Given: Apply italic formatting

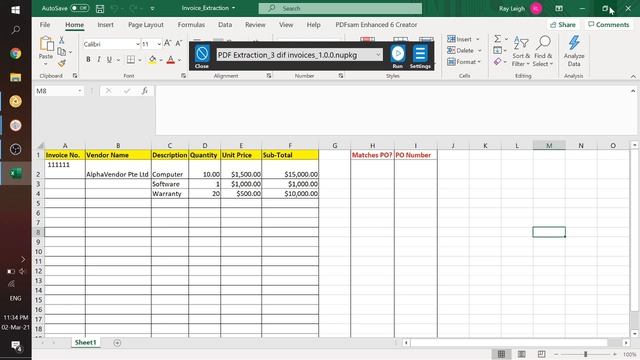Looking at the screenshot, I should 99,60.
